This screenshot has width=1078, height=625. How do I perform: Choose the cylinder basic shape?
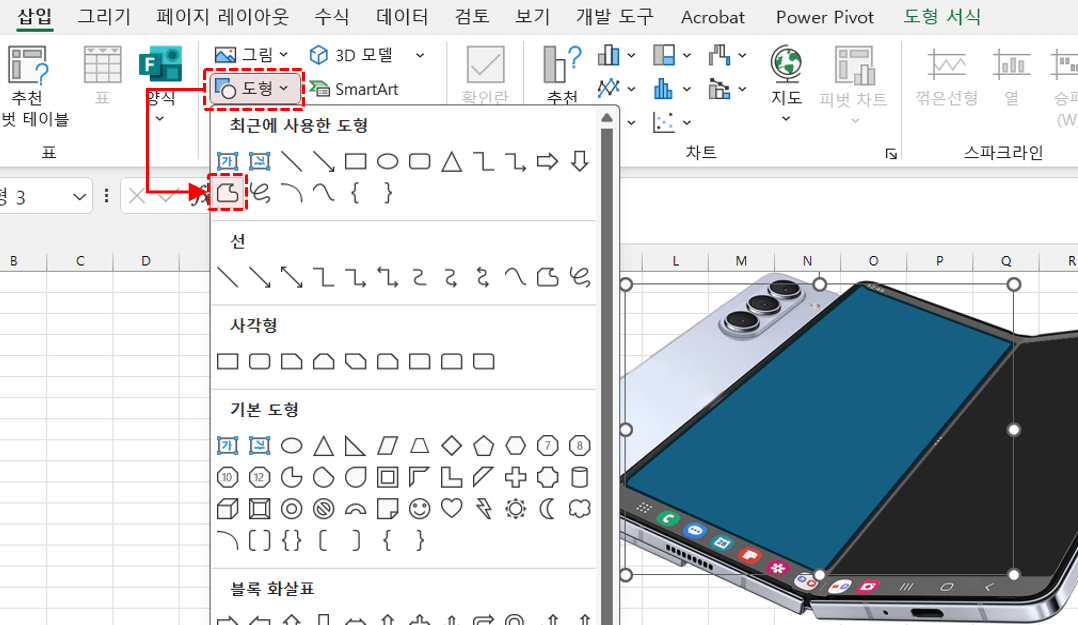point(580,477)
